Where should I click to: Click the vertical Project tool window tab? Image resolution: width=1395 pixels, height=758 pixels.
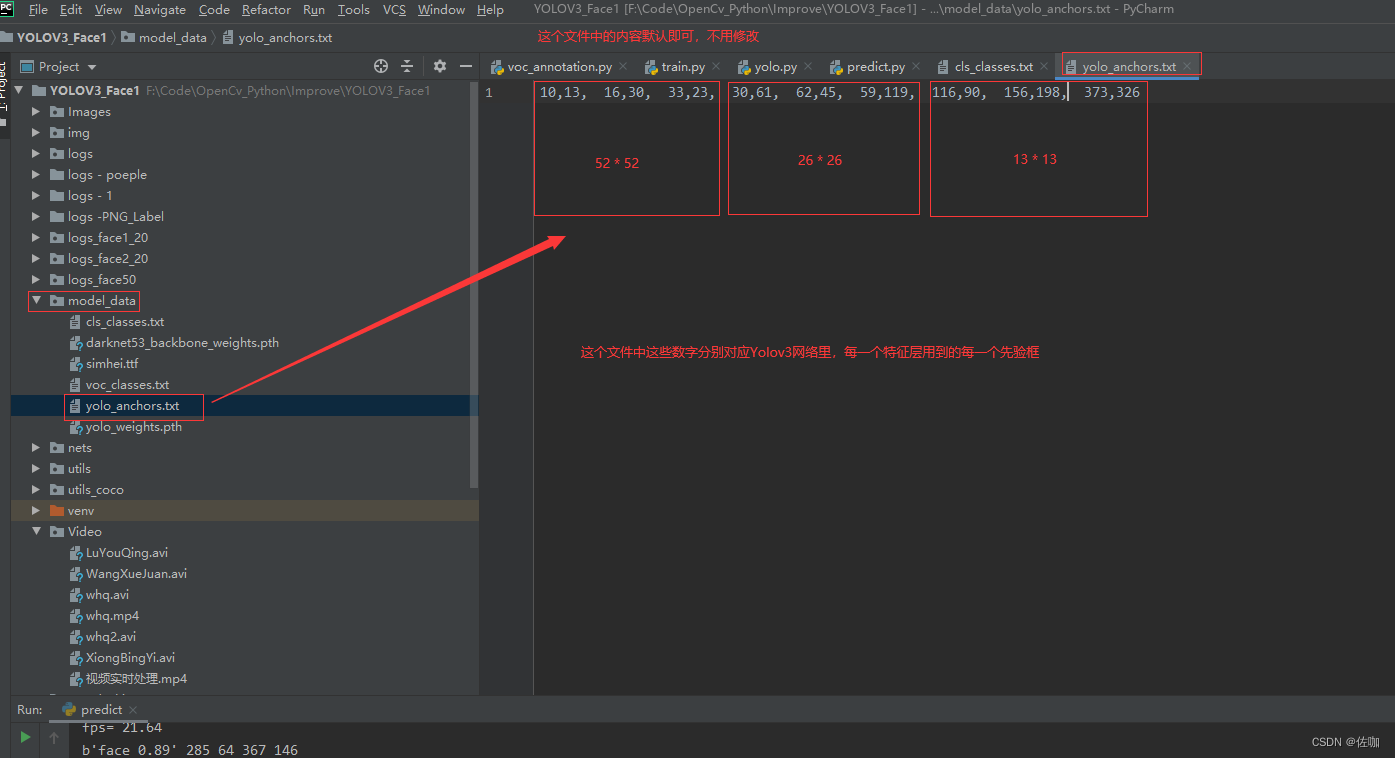4,90
